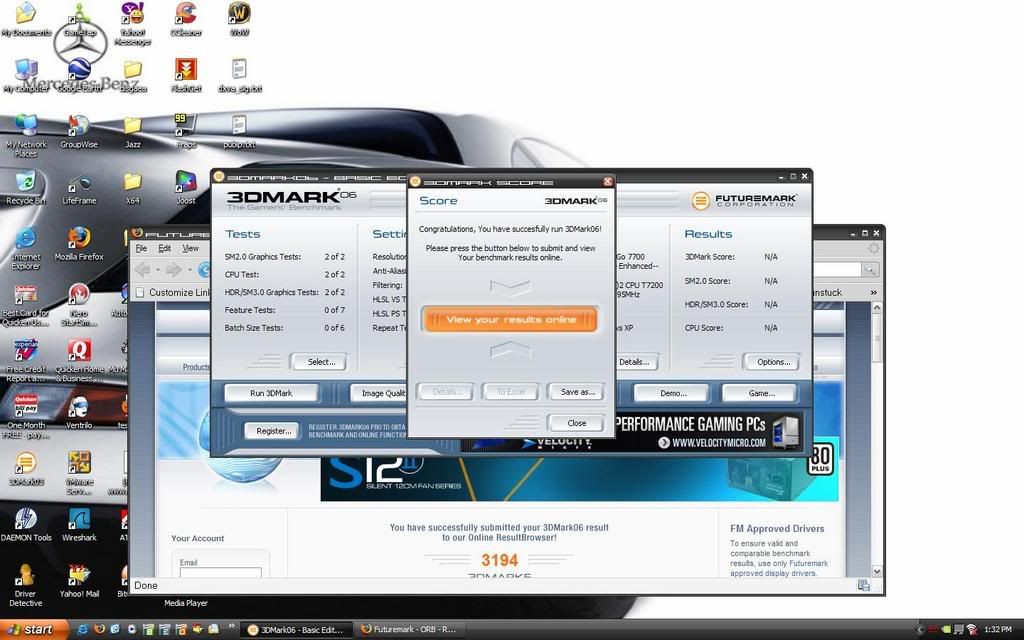The width and height of the screenshot is (1024, 640).
Task: Click the Internet Explorer quick launch icon
Action: tap(83, 630)
